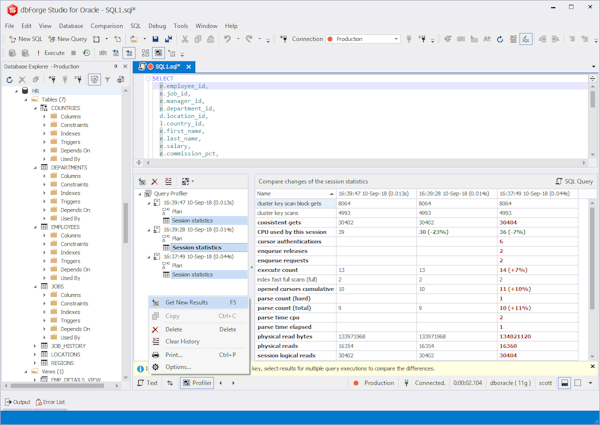Switch to the Text view button
Screen dimensions: 600x425
(148, 382)
